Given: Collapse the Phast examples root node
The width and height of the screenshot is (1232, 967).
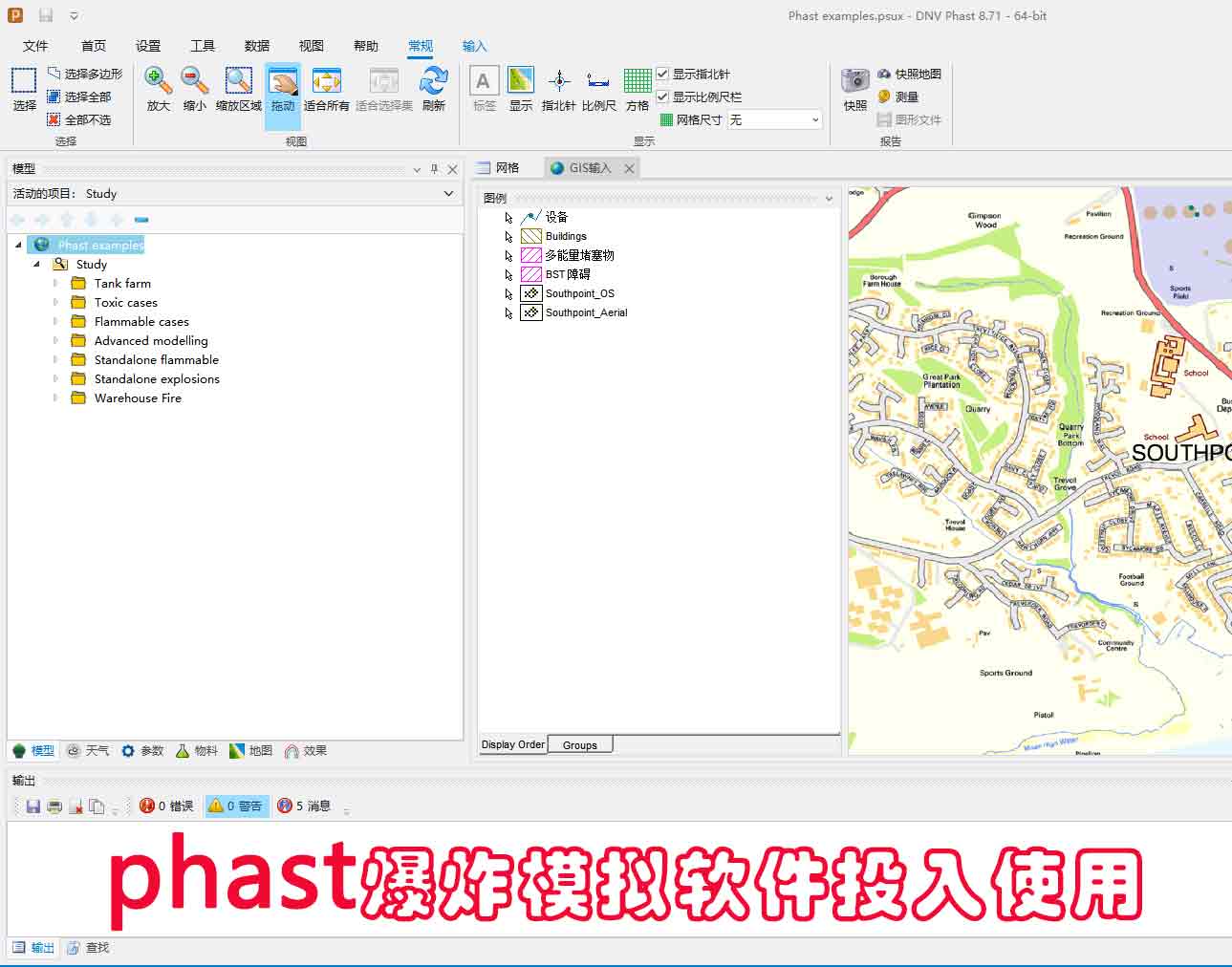Looking at the screenshot, I should [x=18, y=246].
